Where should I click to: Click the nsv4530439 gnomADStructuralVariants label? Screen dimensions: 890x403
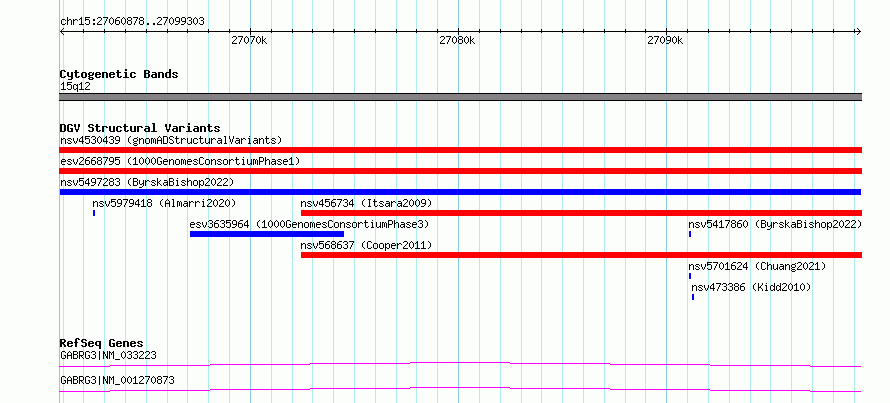[171, 140]
